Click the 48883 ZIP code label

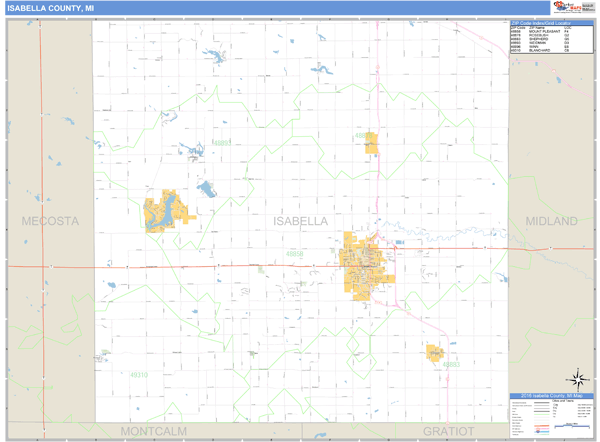click(x=452, y=365)
